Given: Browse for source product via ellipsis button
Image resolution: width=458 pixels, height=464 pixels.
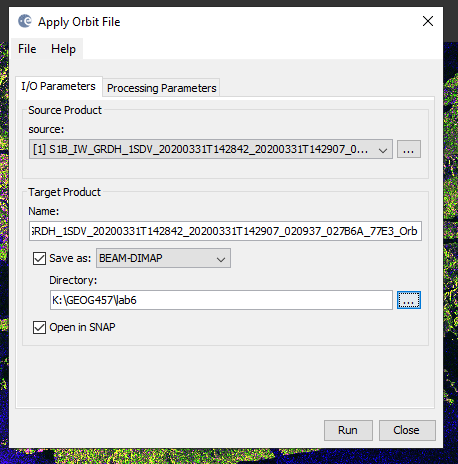Looking at the screenshot, I should pos(409,149).
